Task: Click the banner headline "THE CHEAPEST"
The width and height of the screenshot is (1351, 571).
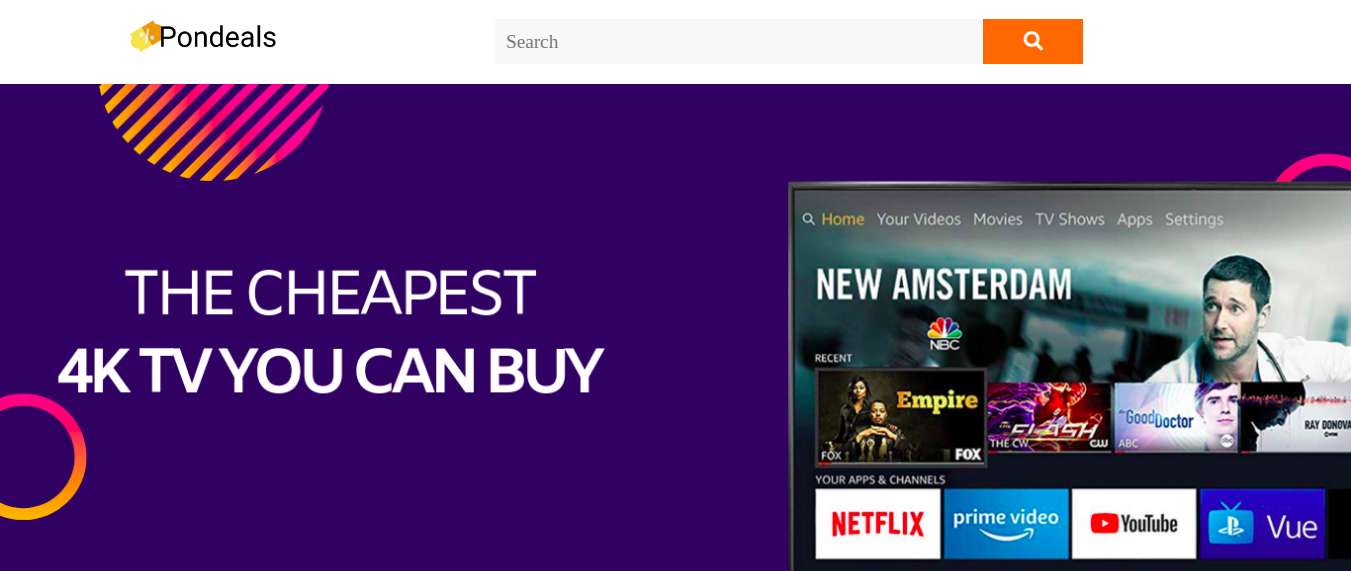Action: (330, 292)
